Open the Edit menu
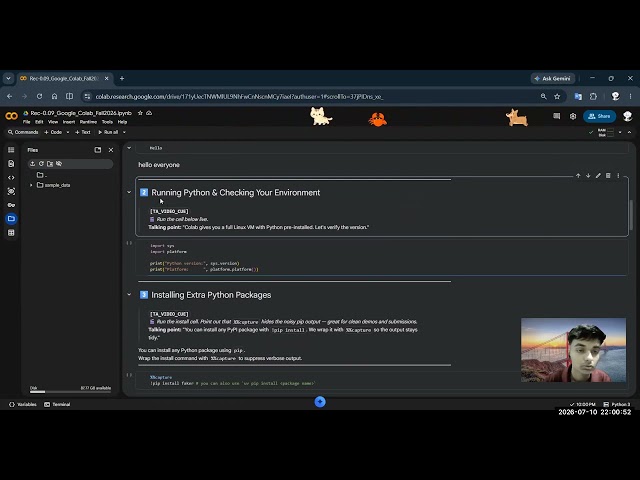The height and width of the screenshot is (480, 640). coord(39,122)
